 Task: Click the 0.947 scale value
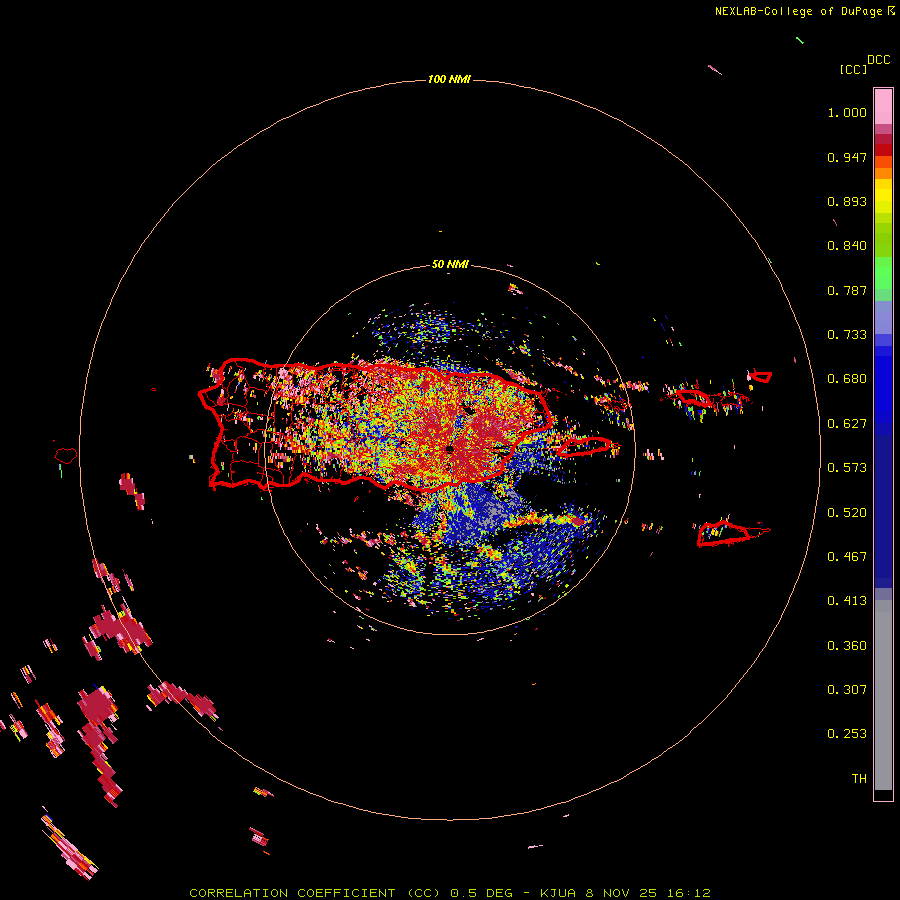pyautogui.click(x=847, y=157)
